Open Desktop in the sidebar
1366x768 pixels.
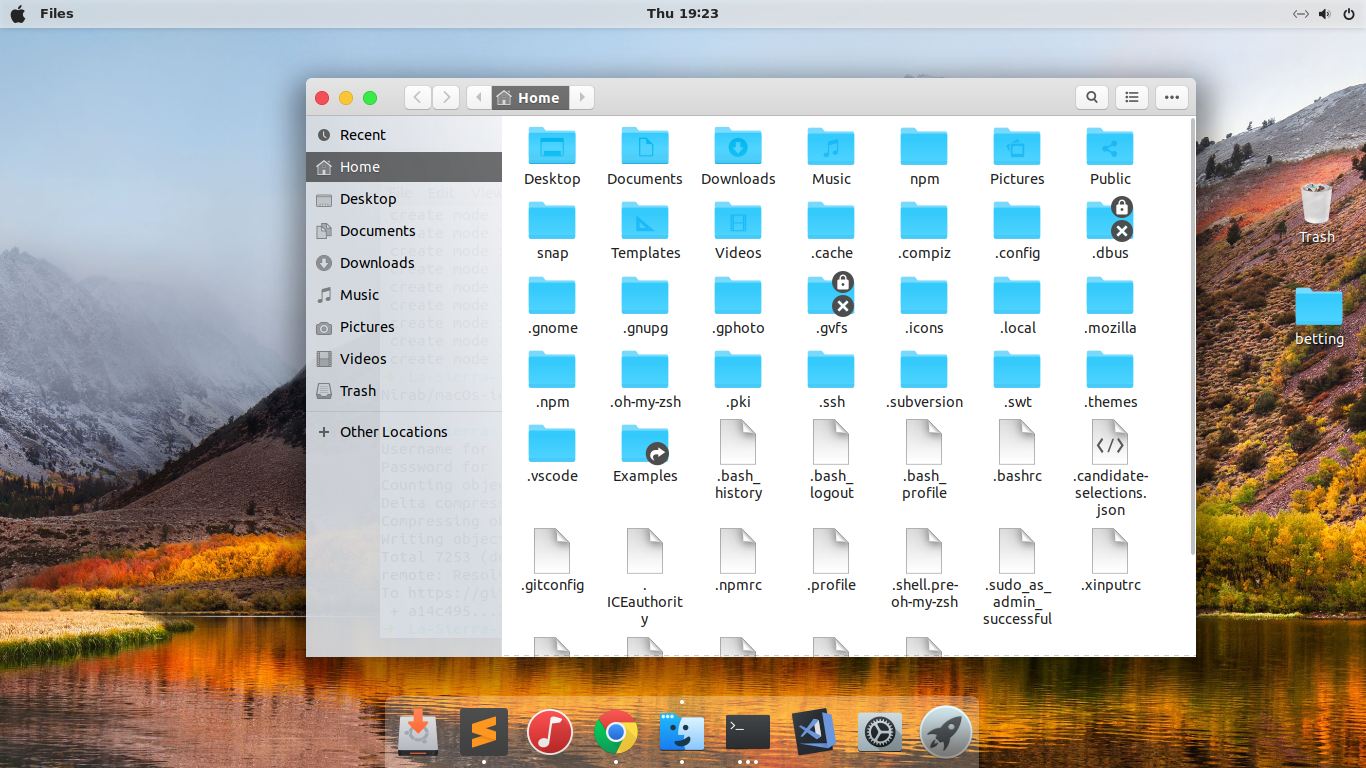tap(404, 199)
